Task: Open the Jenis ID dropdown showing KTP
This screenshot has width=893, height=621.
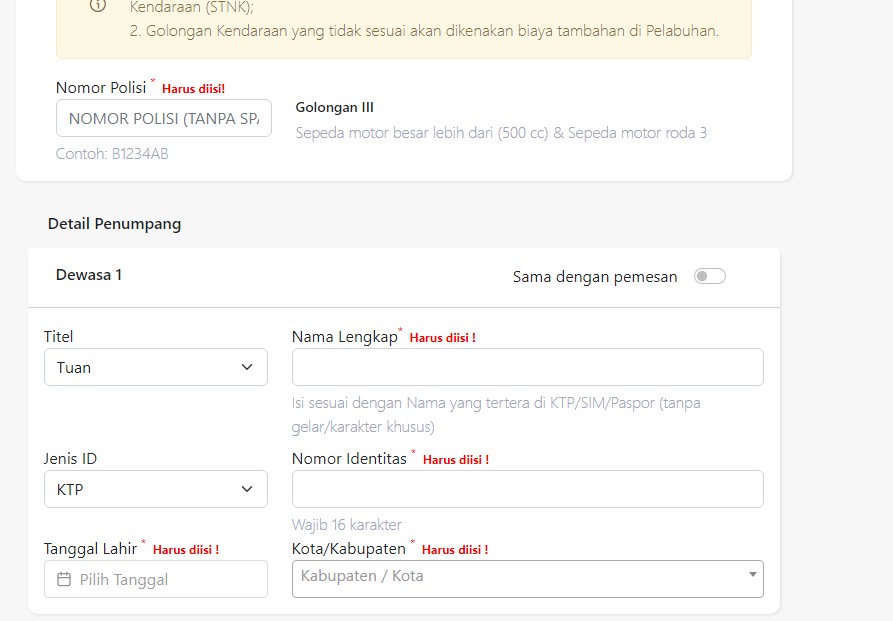Action: tap(155, 489)
